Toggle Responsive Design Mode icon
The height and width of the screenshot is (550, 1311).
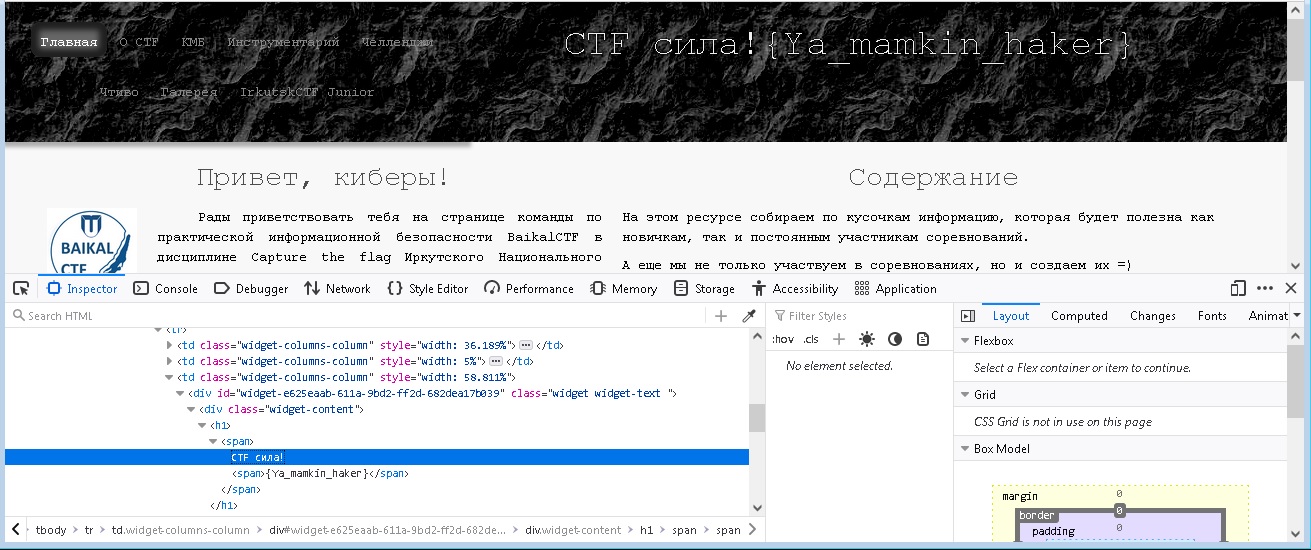click(x=1239, y=288)
